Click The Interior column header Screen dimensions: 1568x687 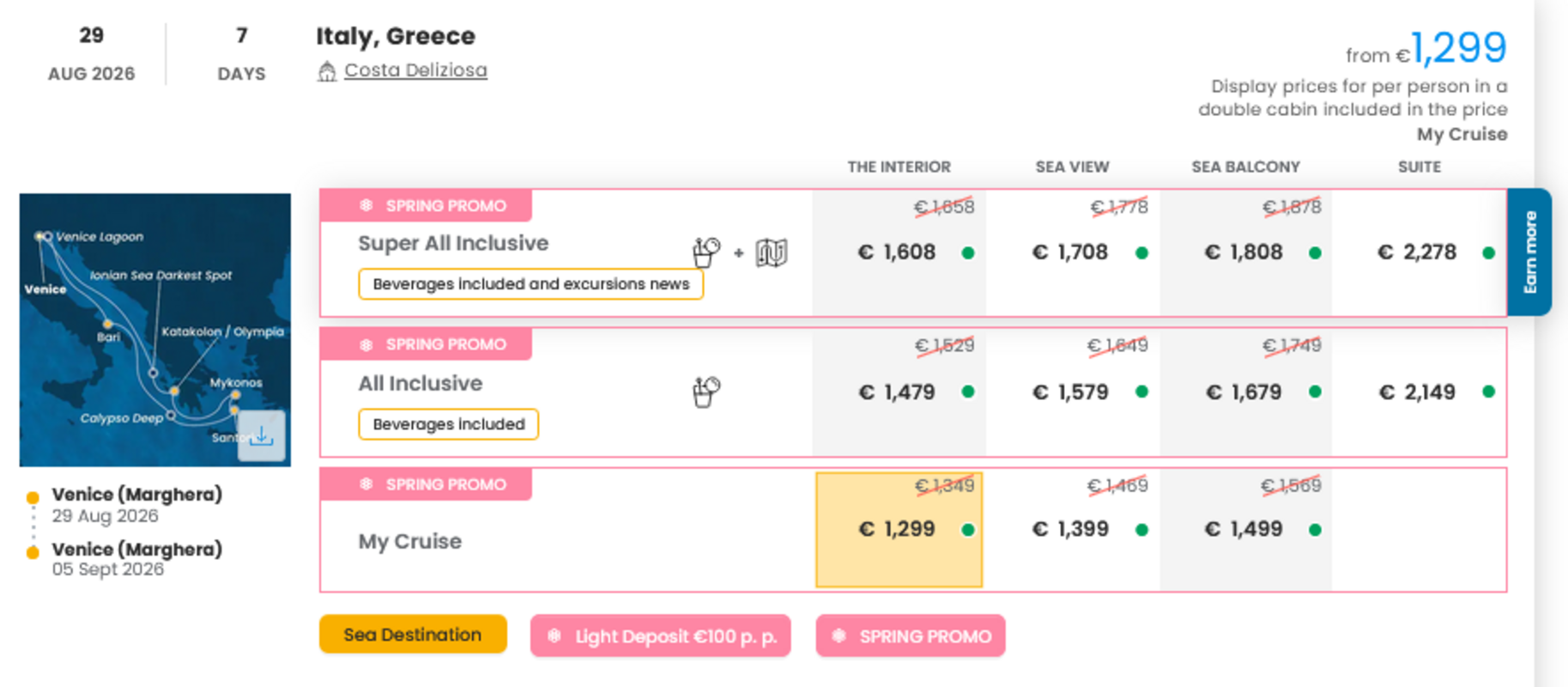[x=899, y=167]
